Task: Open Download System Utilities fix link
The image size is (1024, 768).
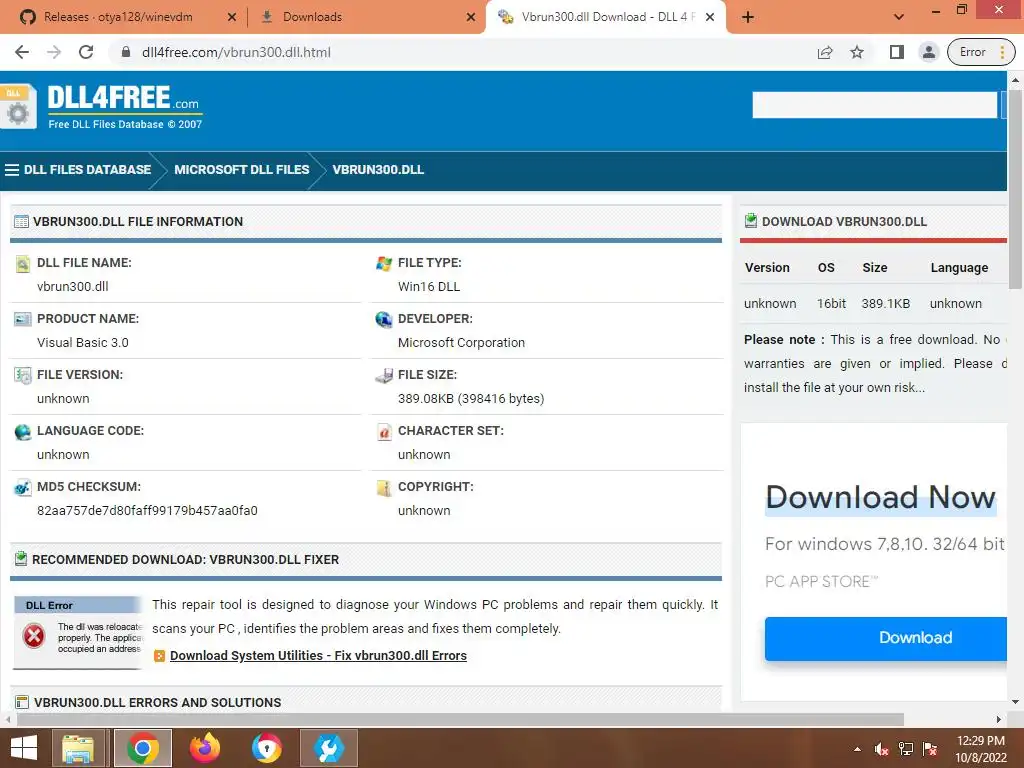Action: pyautogui.click(x=318, y=656)
